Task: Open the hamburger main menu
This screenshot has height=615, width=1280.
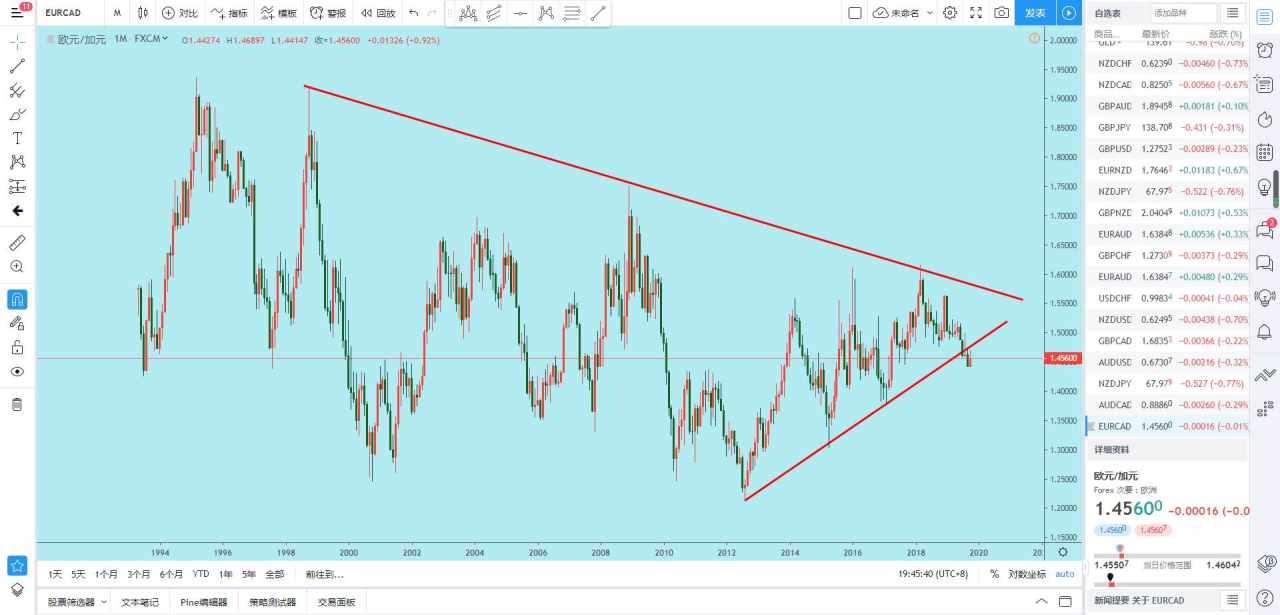Action: (x=18, y=13)
